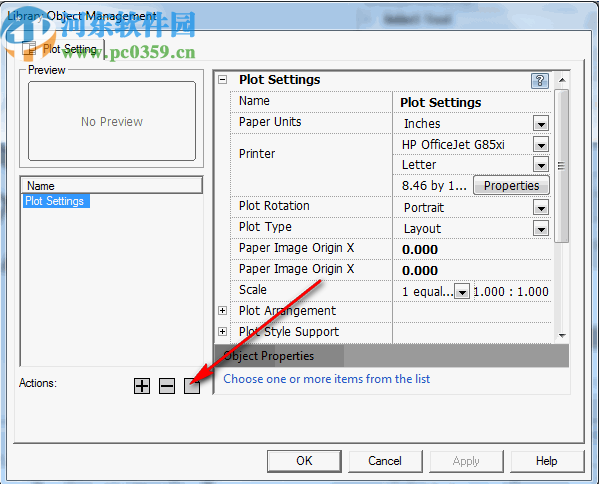
Task: Collapse the Plot Settings section
Action: (x=222, y=80)
